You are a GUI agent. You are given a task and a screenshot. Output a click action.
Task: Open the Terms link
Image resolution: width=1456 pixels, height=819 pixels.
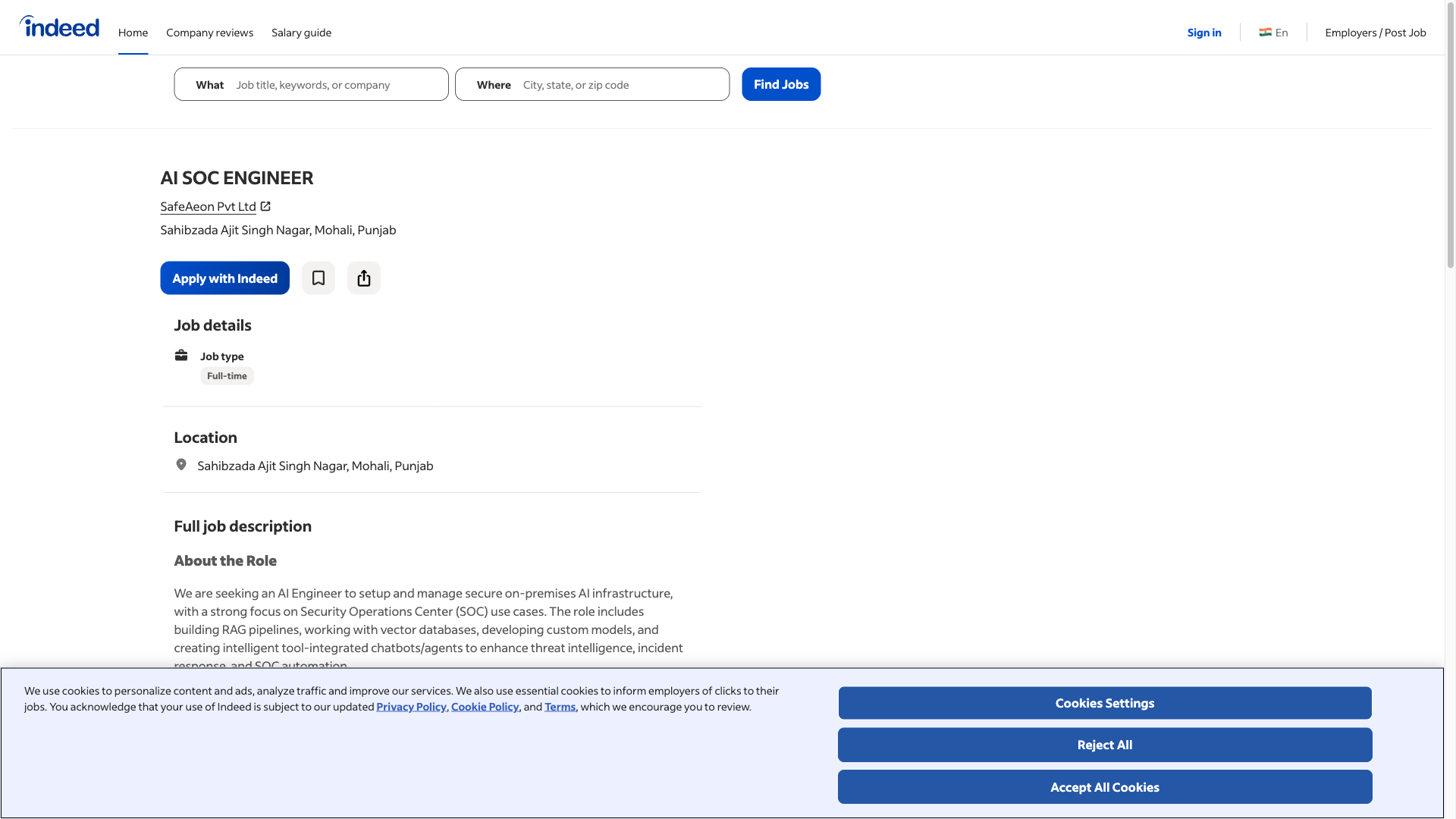tap(560, 707)
